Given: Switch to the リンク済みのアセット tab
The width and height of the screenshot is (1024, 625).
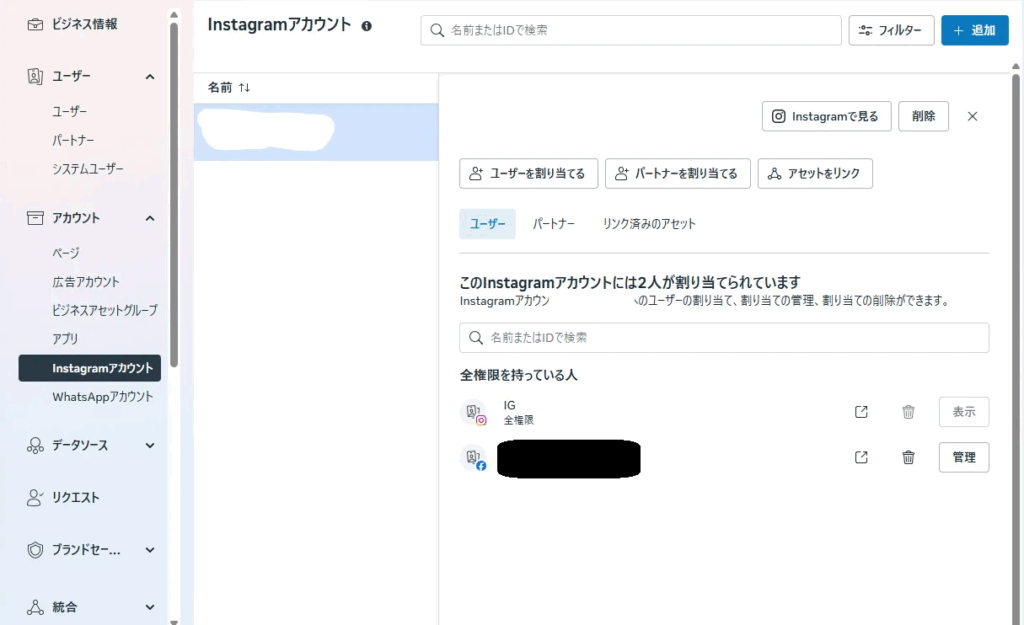Looking at the screenshot, I should pyautogui.click(x=648, y=224).
